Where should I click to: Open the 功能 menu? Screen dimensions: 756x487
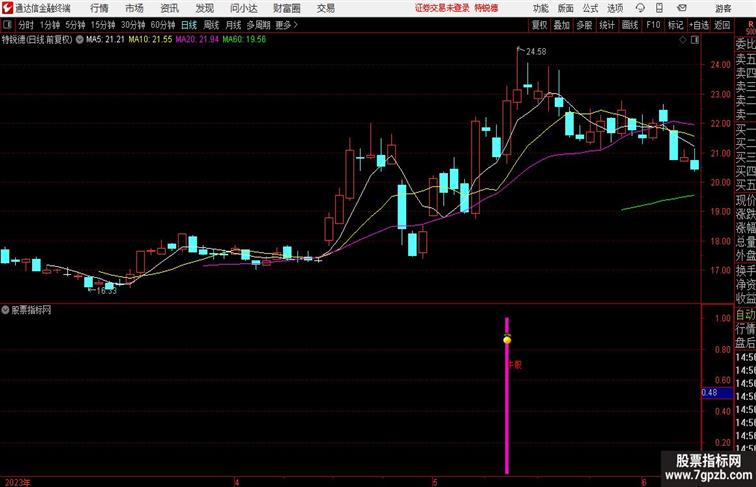(x=540, y=8)
